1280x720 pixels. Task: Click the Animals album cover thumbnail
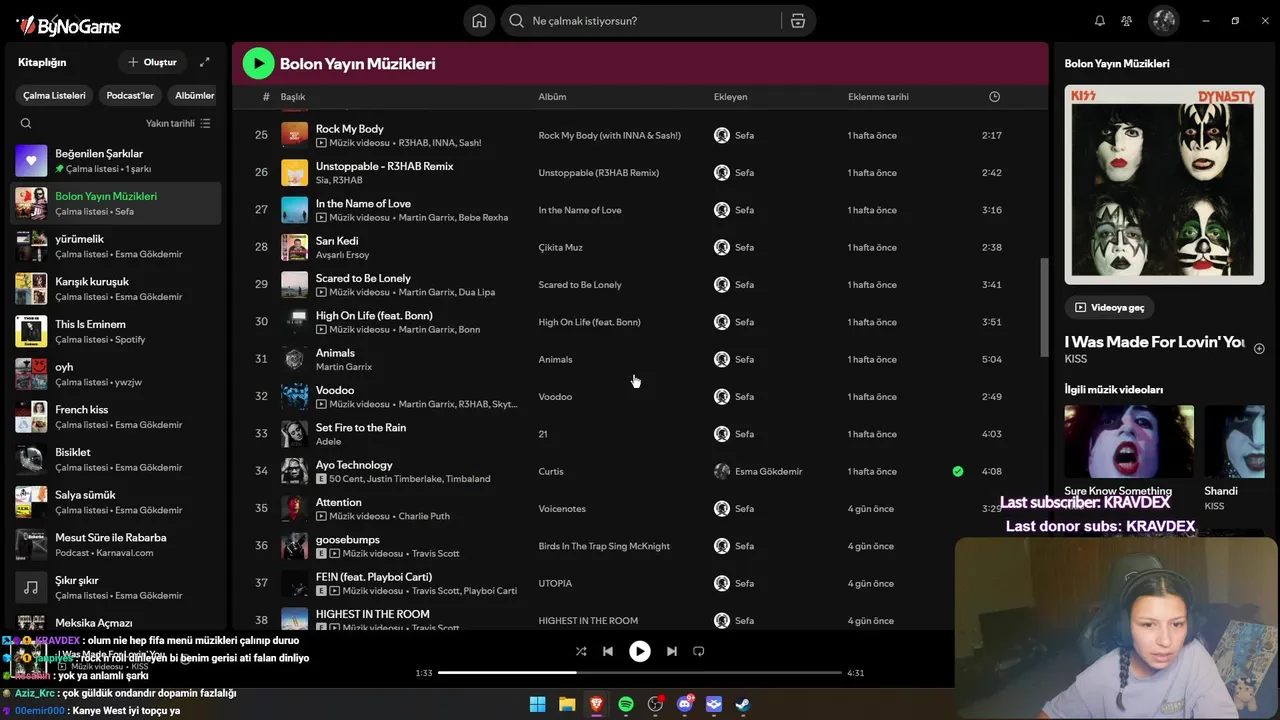tap(294, 359)
